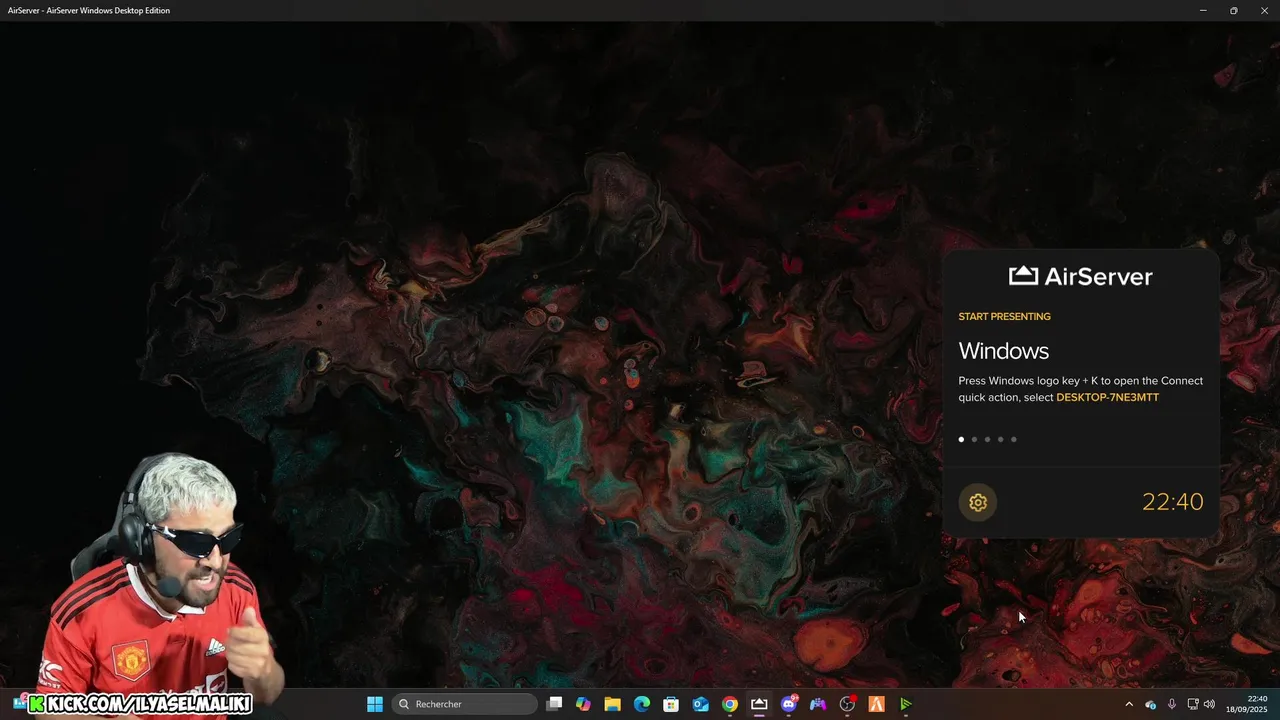
Task: Open the game controller app in the taskbar
Action: pyautogui.click(x=818, y=704)
